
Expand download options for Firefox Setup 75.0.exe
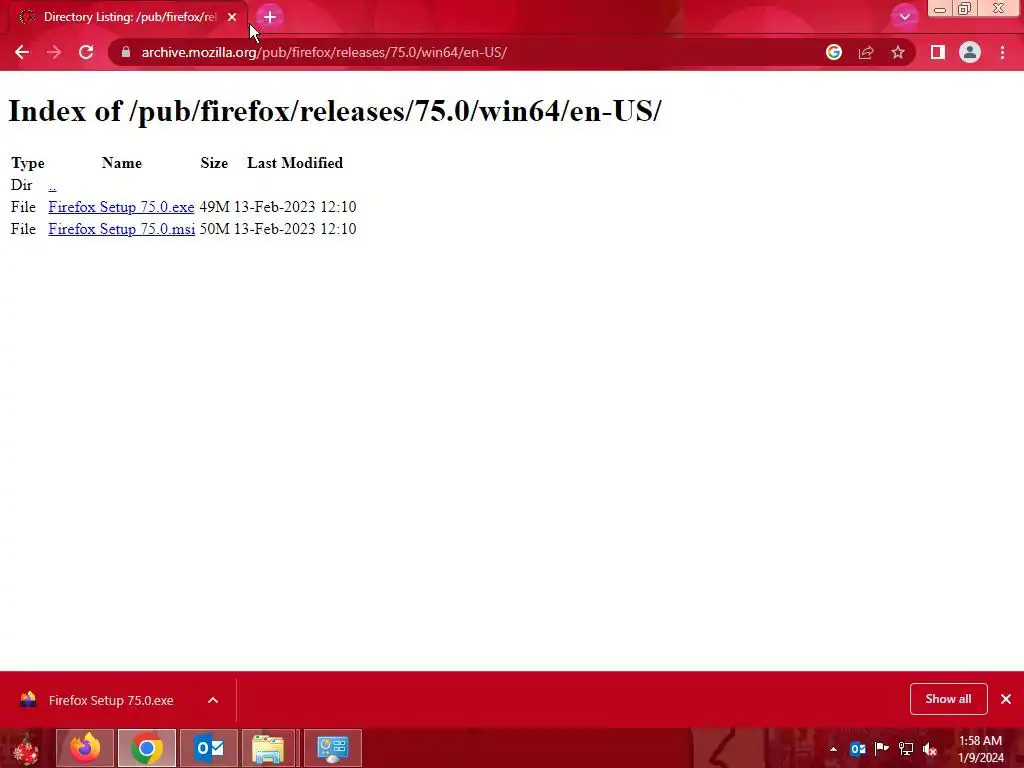213,700
